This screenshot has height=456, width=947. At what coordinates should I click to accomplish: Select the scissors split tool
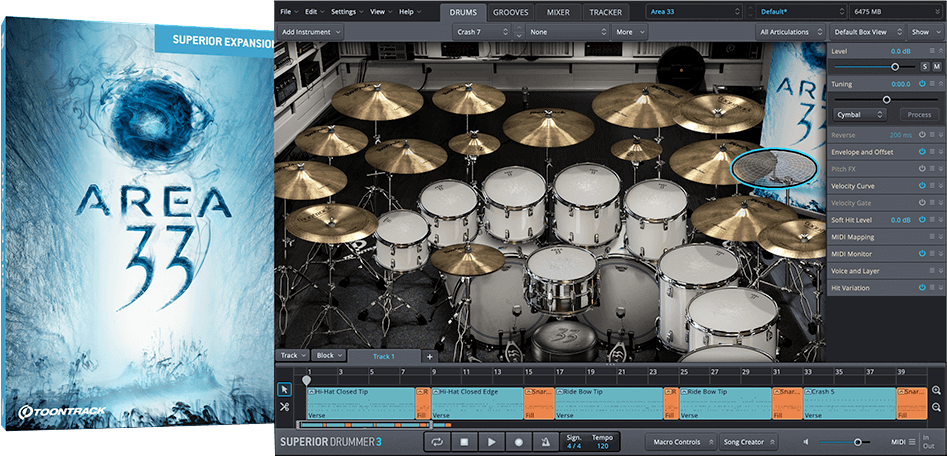(284, 407)
